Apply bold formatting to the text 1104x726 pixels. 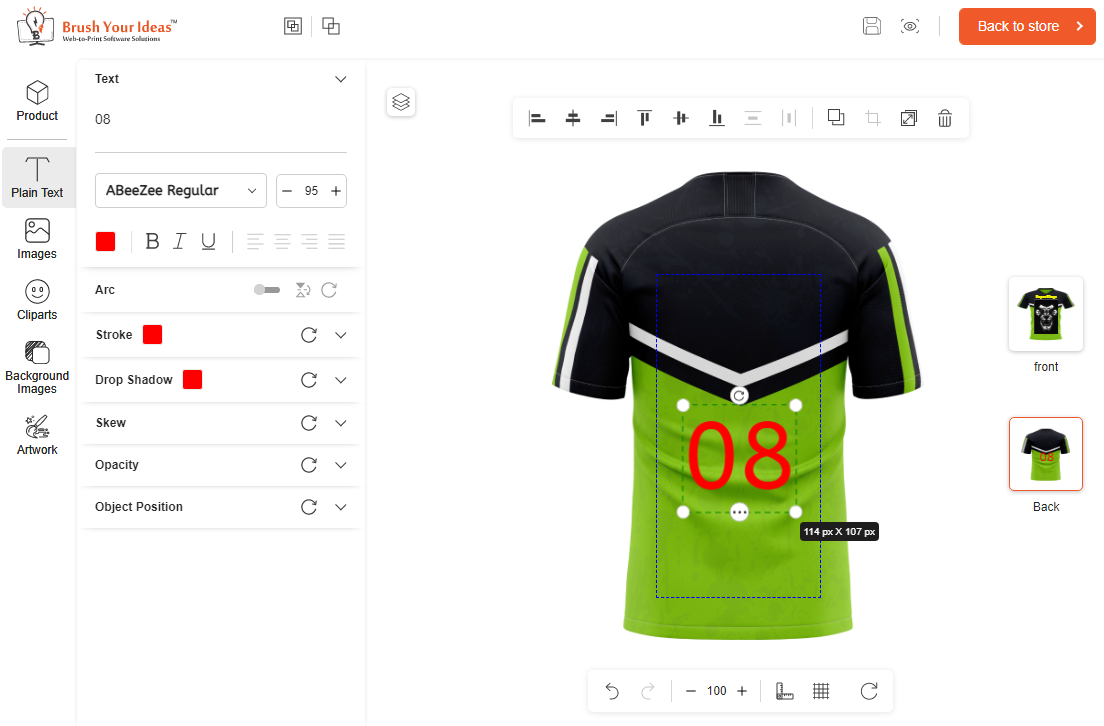[152, 241]
